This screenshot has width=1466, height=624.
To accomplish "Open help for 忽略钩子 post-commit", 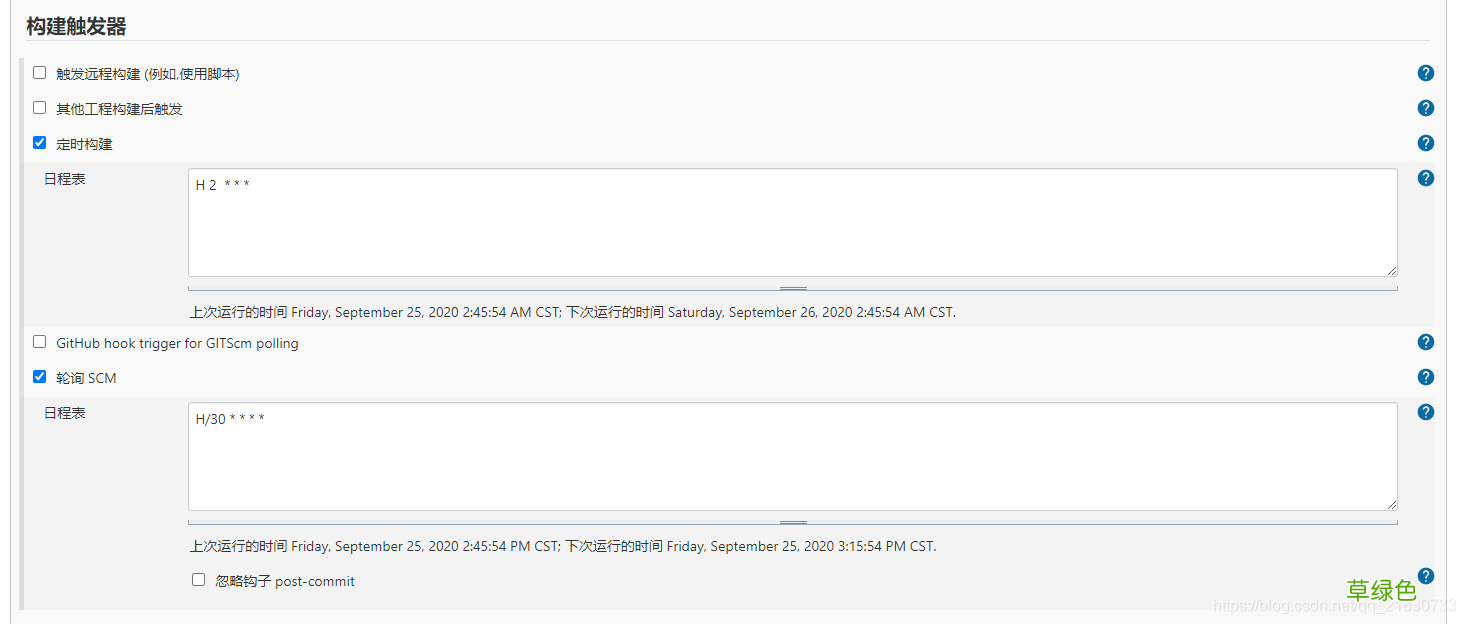I will [1425, 575].
